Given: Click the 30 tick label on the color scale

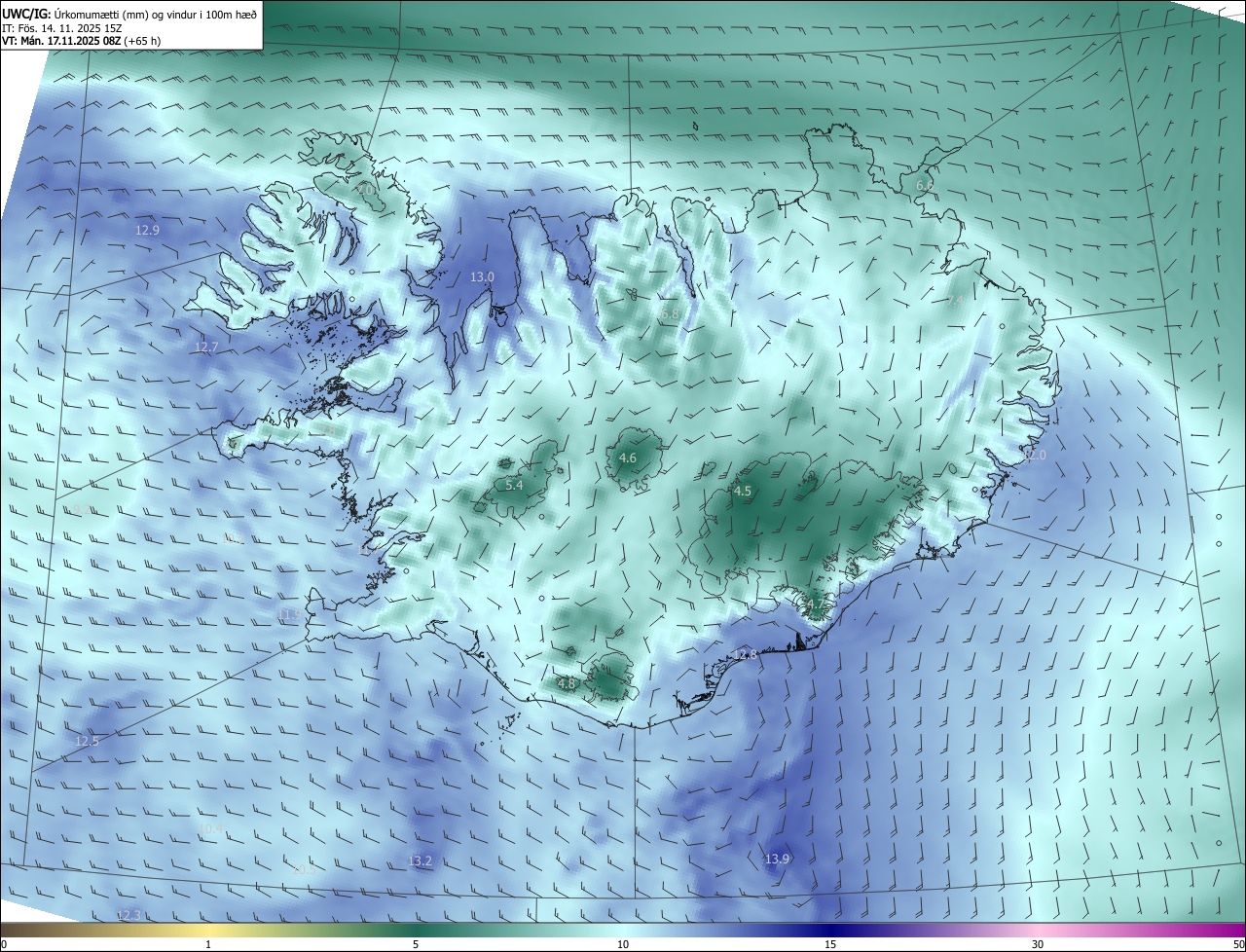Looking at the screenshot, I should (1038, 944).
